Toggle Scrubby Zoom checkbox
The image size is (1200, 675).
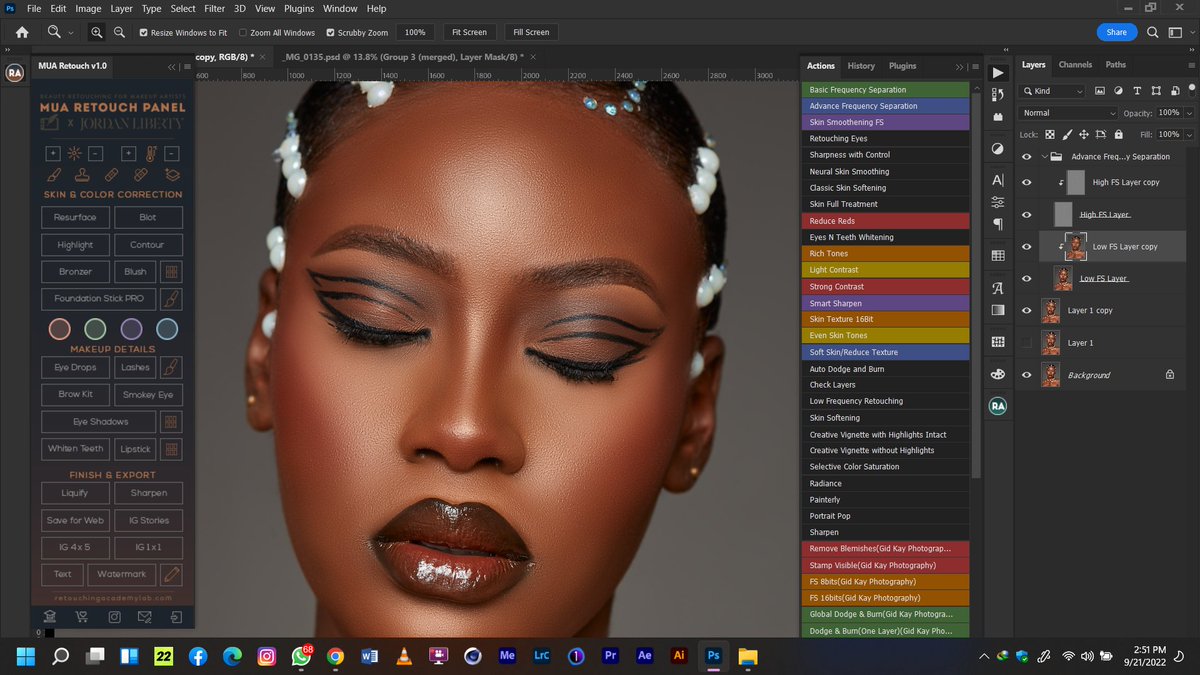[331, 32]
